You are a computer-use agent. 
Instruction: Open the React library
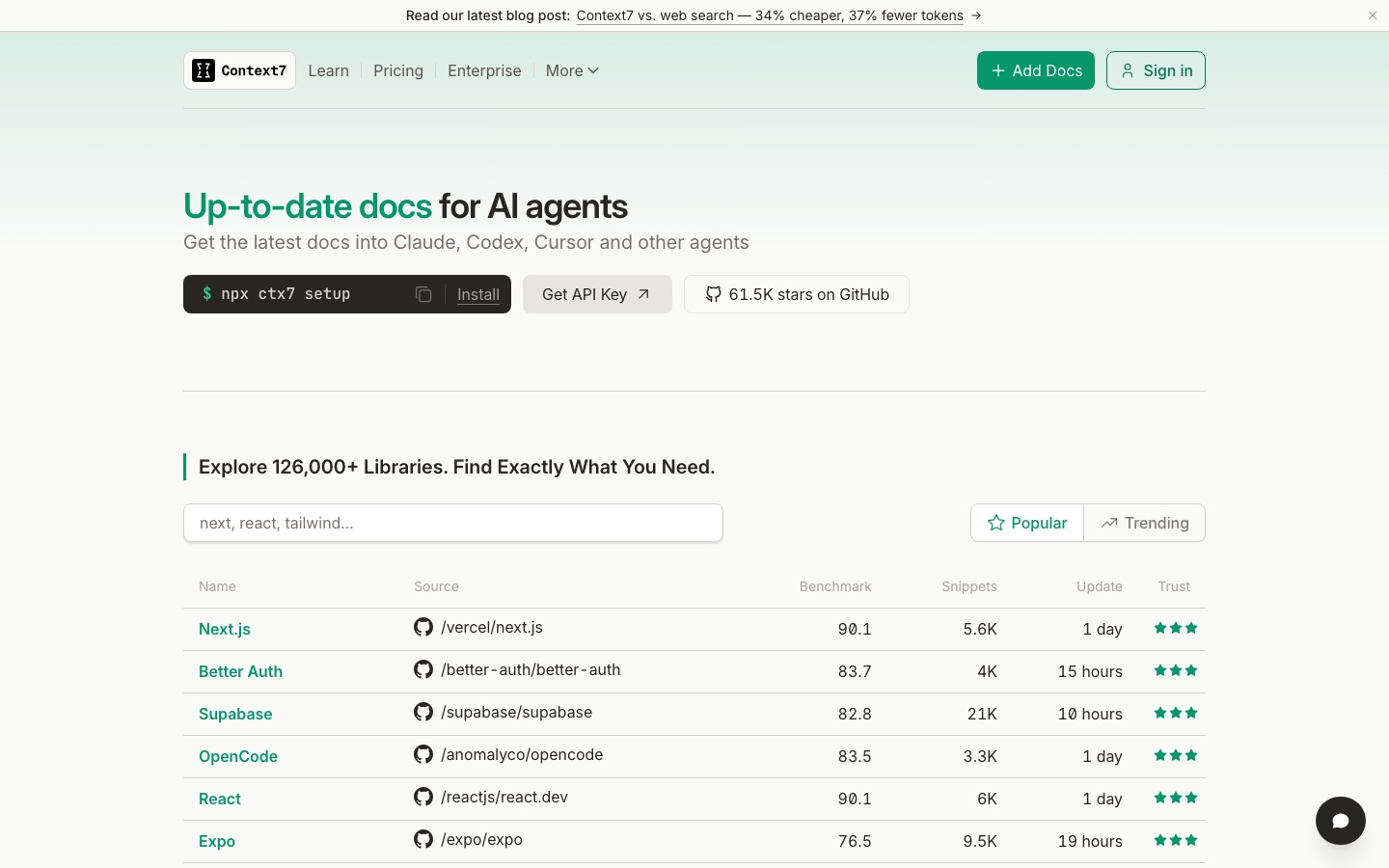pyautogui.click(x=220, y=799)
